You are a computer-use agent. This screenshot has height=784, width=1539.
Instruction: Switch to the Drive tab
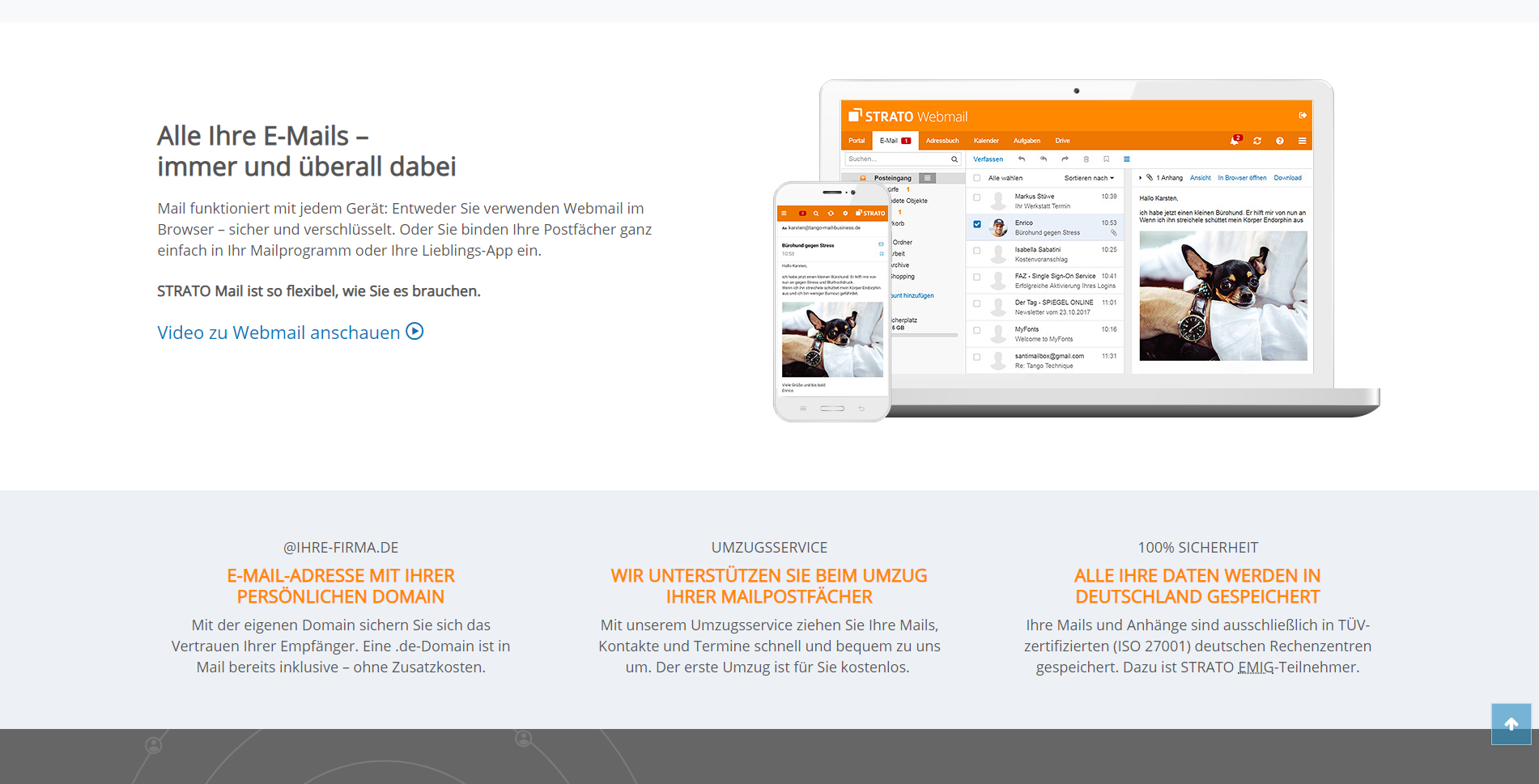1062,141
